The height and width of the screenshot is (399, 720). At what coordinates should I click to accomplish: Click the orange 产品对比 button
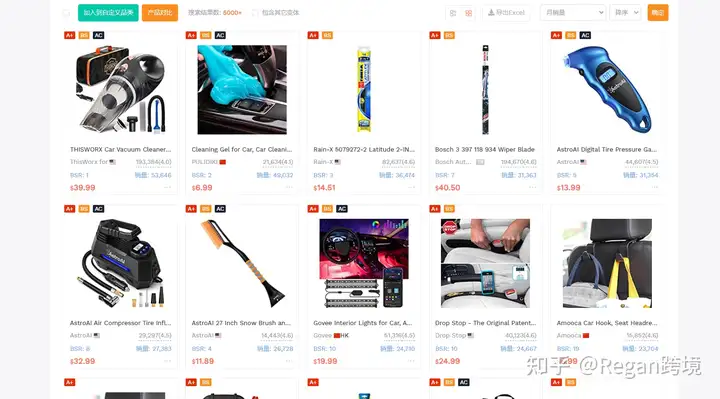tap(160, 13)
